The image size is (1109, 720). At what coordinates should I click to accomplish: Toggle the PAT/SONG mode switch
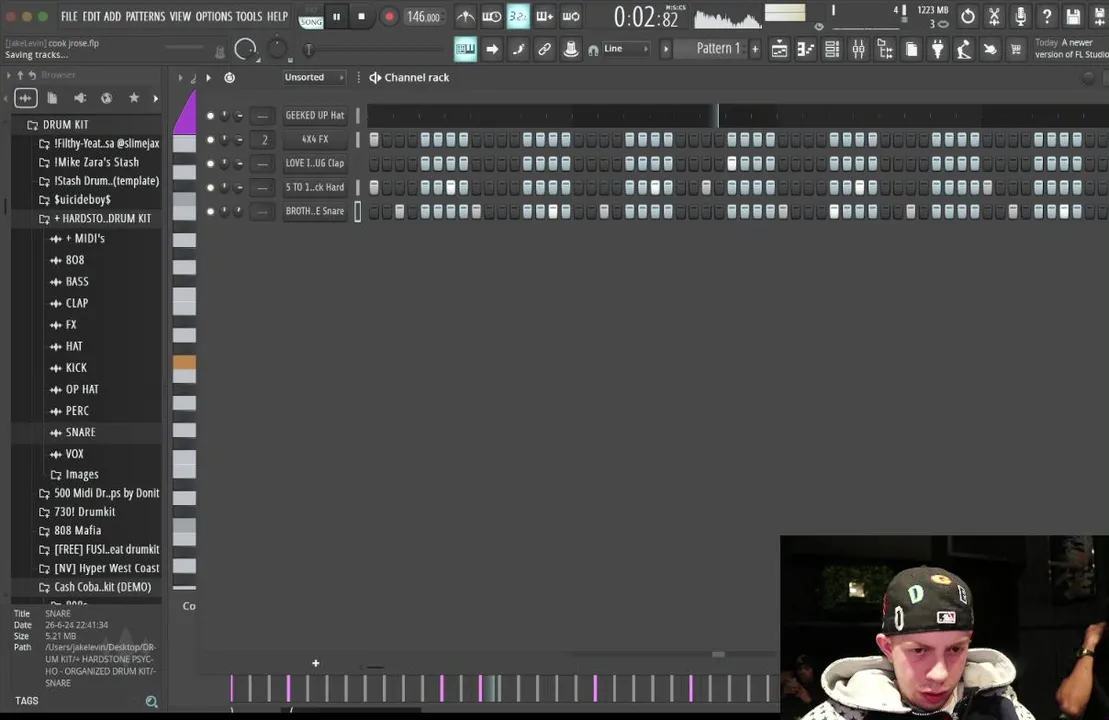coord(310,16)
